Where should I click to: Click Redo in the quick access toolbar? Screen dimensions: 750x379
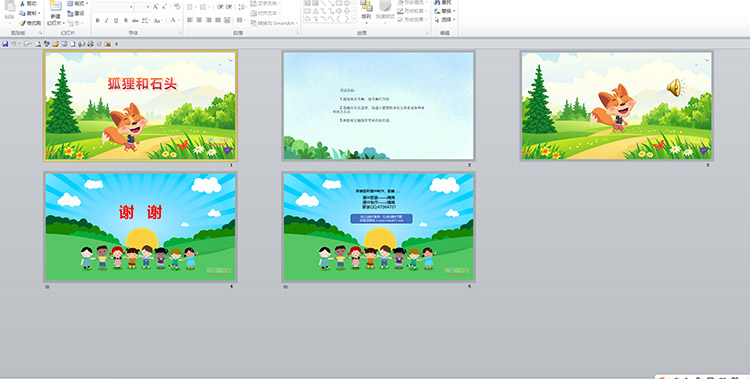pos(26,44)
